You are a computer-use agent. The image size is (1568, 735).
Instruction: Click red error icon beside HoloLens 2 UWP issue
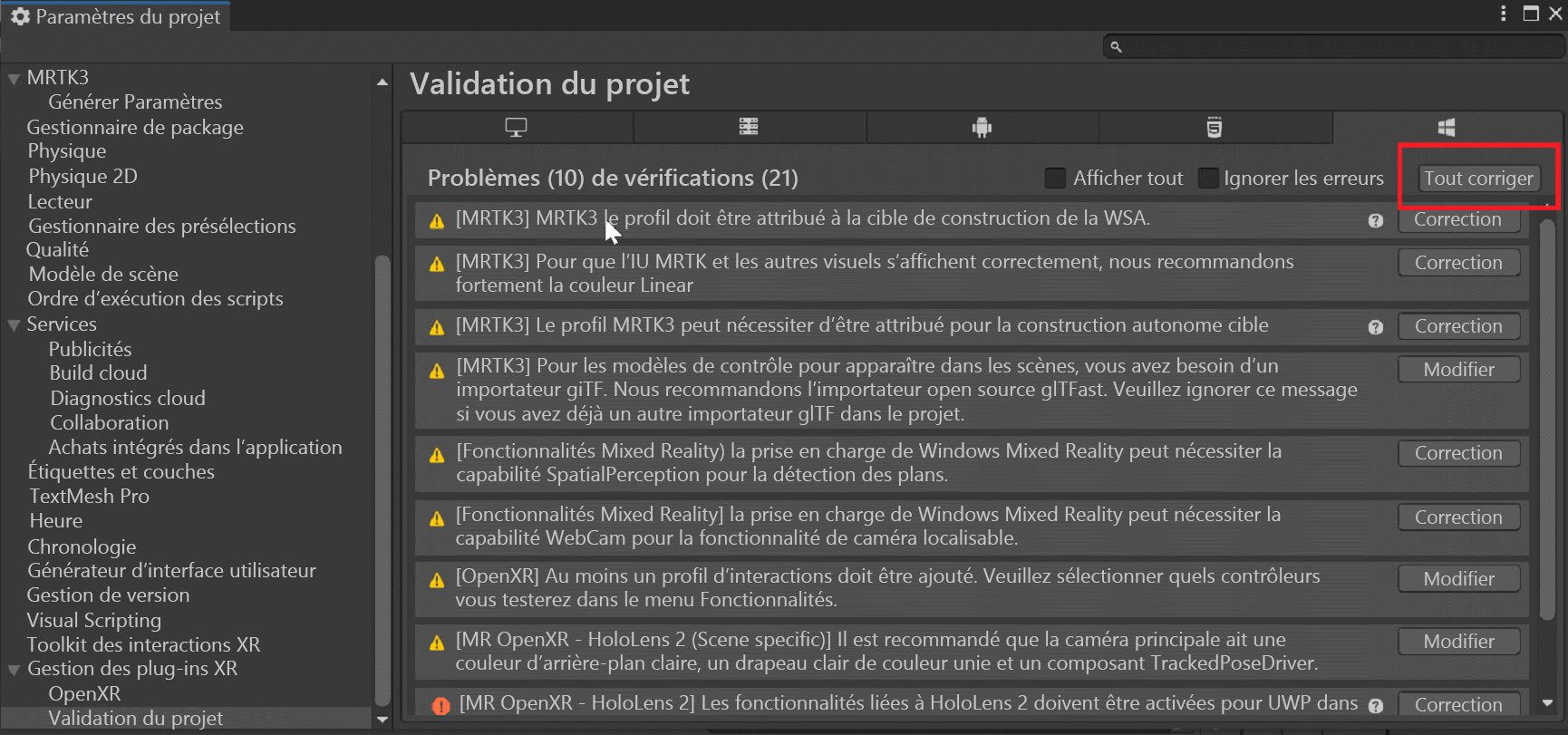pos(440,705)
